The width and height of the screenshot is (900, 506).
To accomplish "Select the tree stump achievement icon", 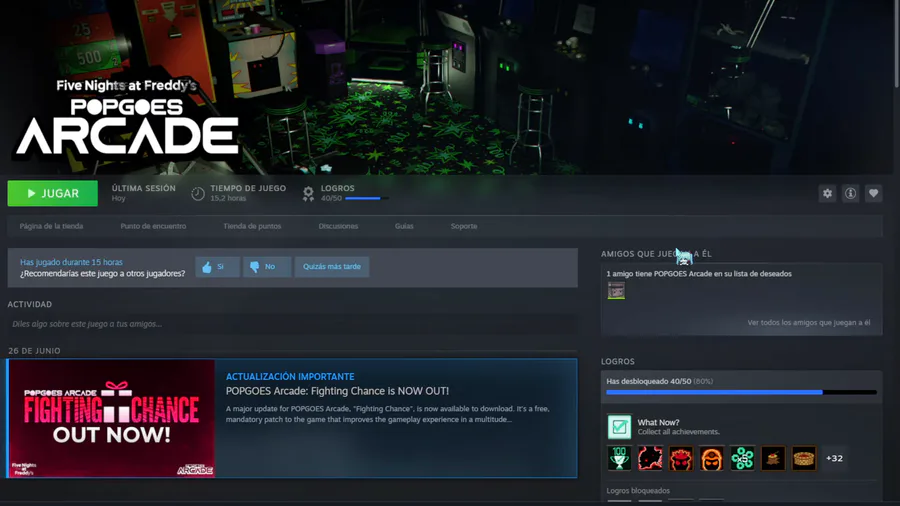I will (x=773, y=458).
